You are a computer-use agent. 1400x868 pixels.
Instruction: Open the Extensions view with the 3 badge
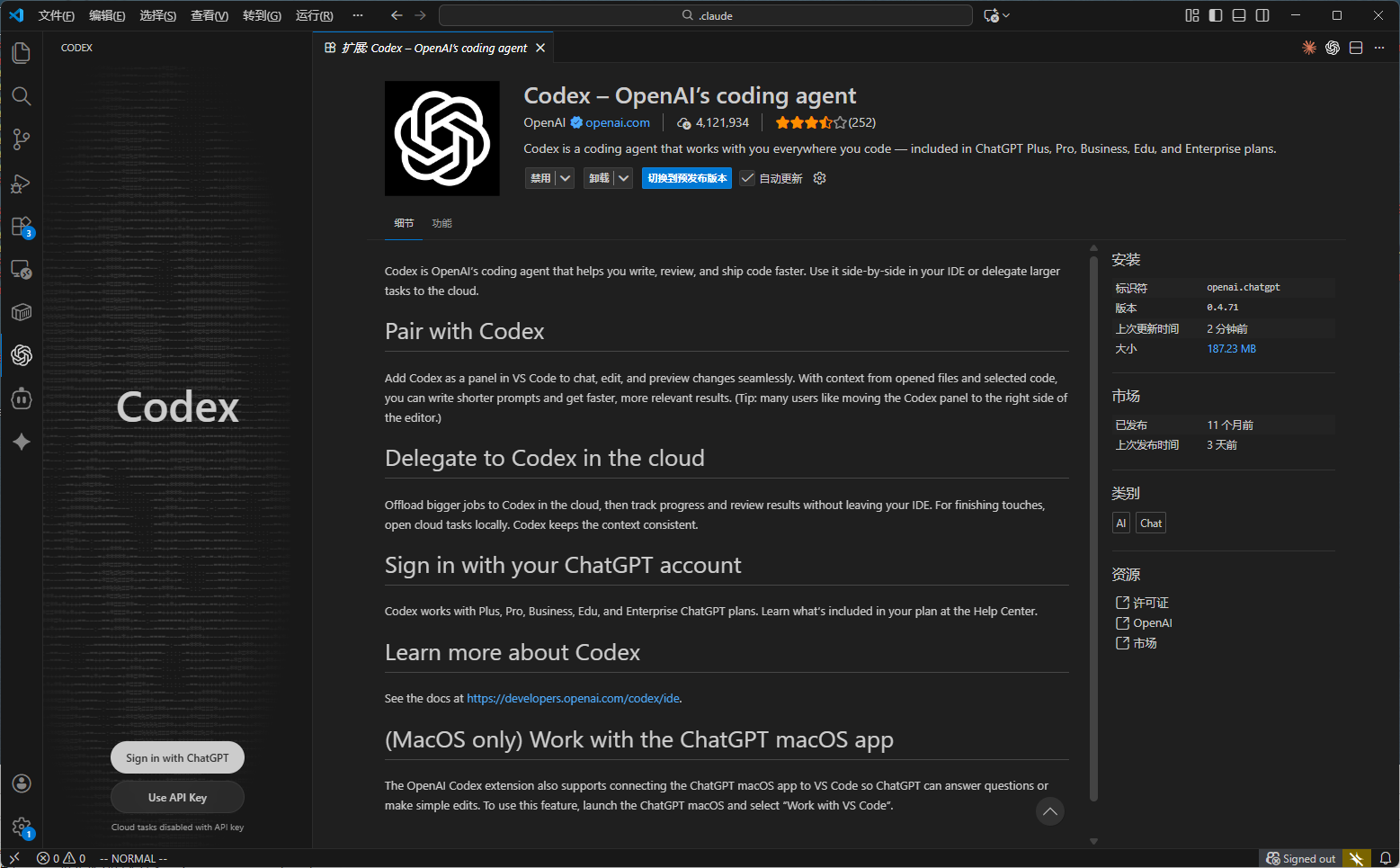point(22,227)
